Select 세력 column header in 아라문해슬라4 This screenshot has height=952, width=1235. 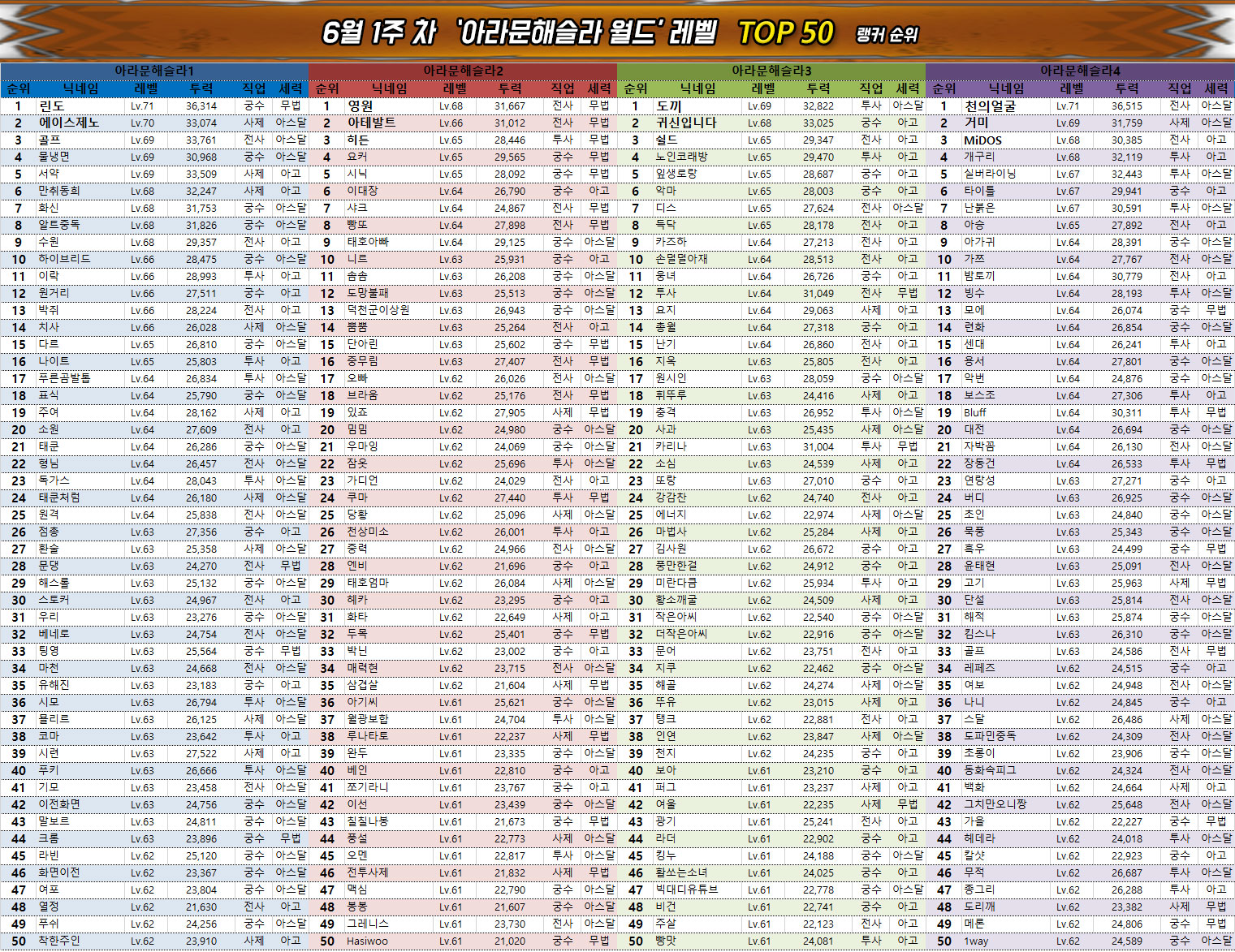click(x=1216, y=88)
